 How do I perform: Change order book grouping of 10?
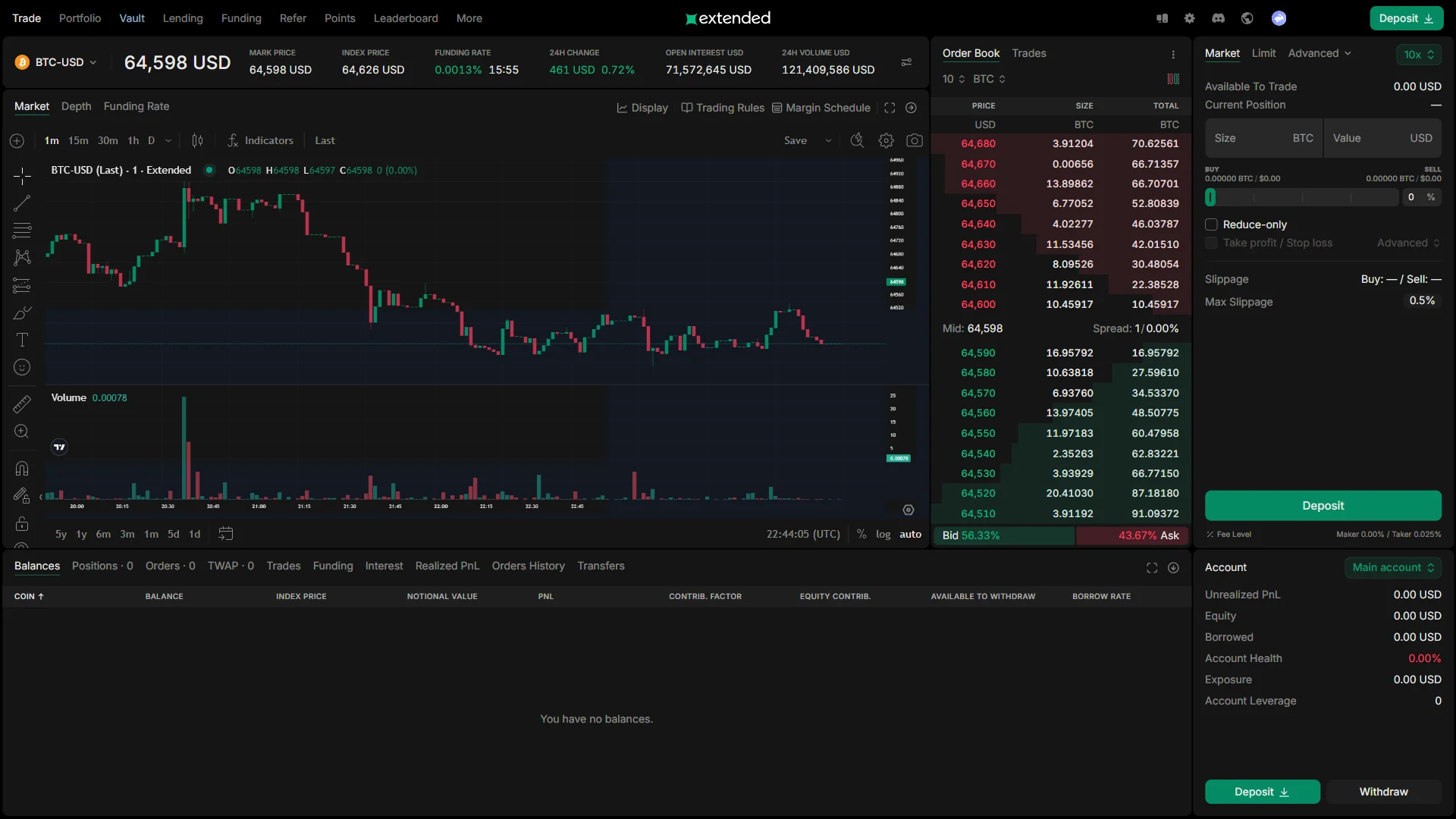click(953, 79)
